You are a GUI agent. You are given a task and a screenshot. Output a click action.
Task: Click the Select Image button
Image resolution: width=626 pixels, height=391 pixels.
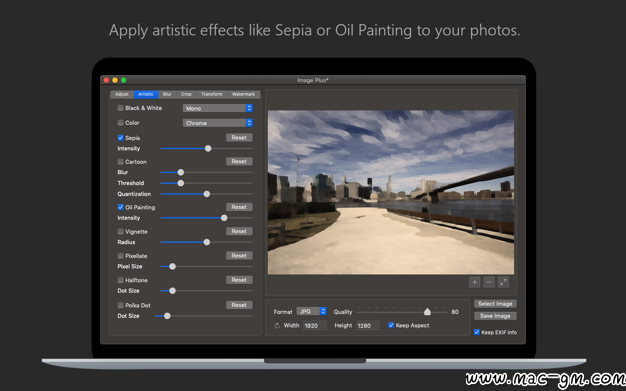tap(495, 304)
